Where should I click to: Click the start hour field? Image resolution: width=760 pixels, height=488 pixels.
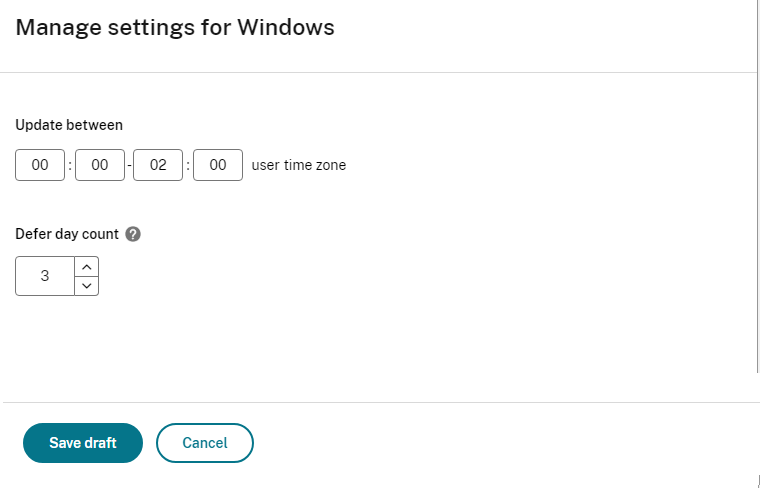click(x=40, y=165)
